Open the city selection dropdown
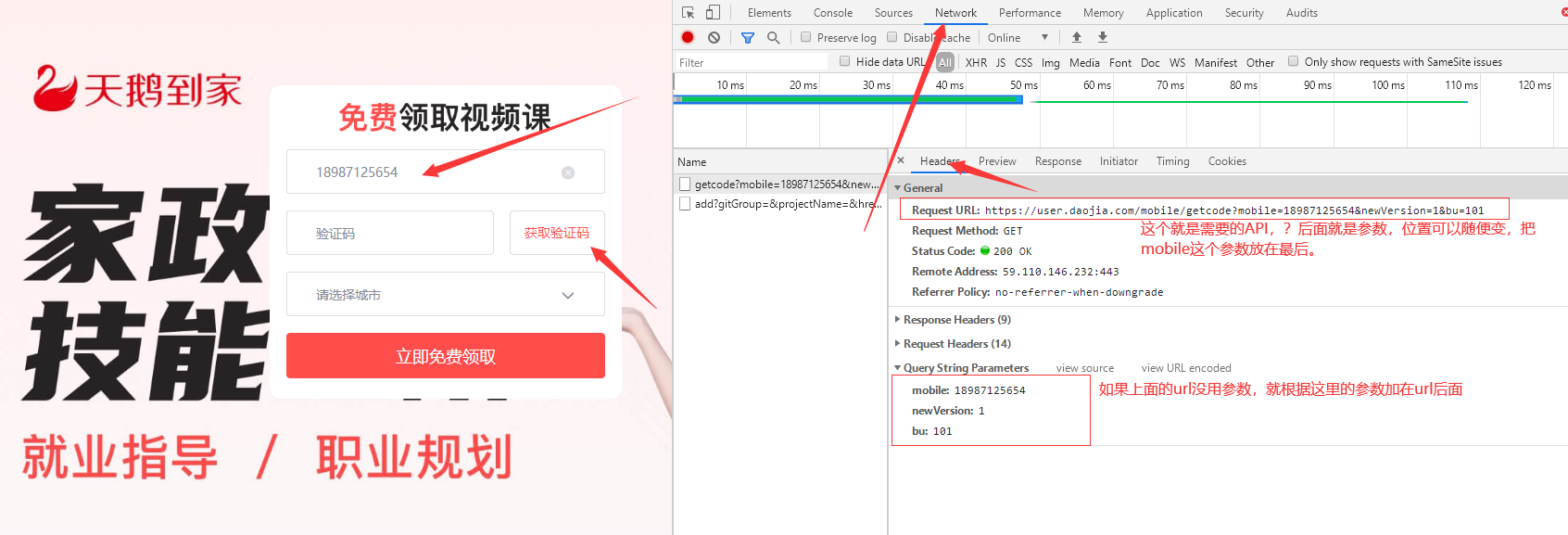 446,294
